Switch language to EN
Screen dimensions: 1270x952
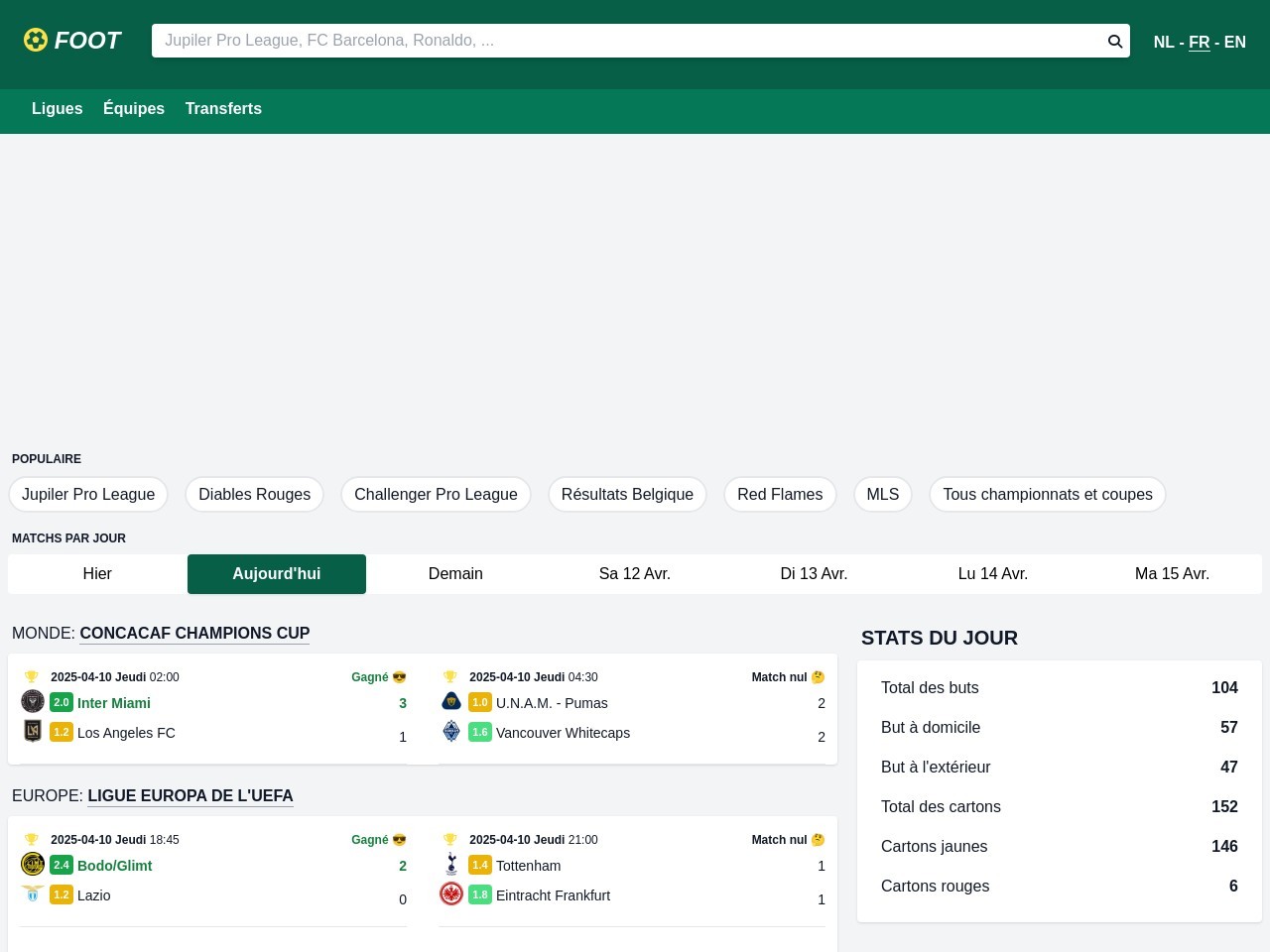(x=1235, y=42)
